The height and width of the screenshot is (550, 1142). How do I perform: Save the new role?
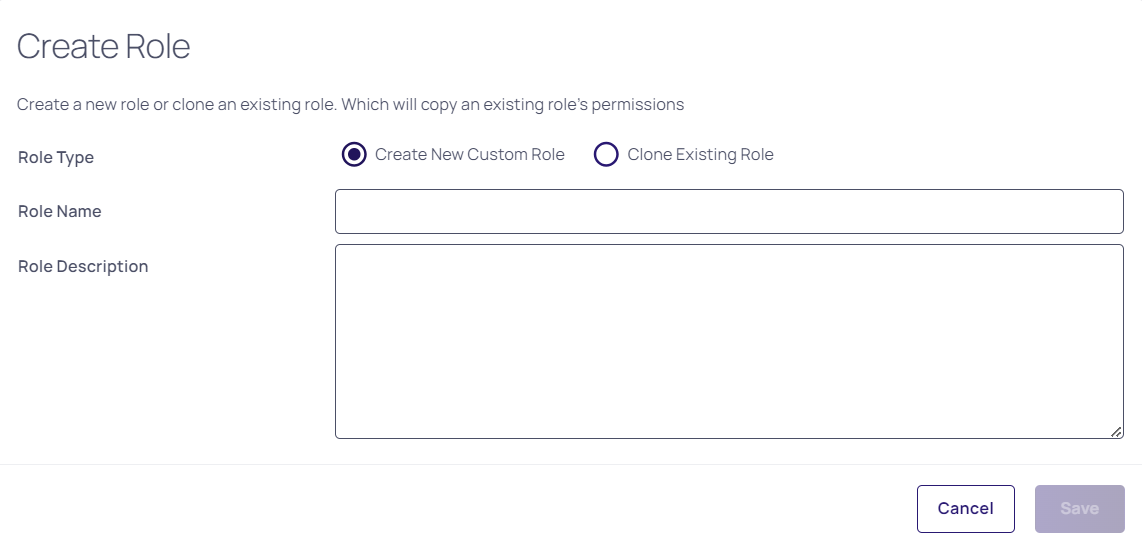tap(1079, 509)
